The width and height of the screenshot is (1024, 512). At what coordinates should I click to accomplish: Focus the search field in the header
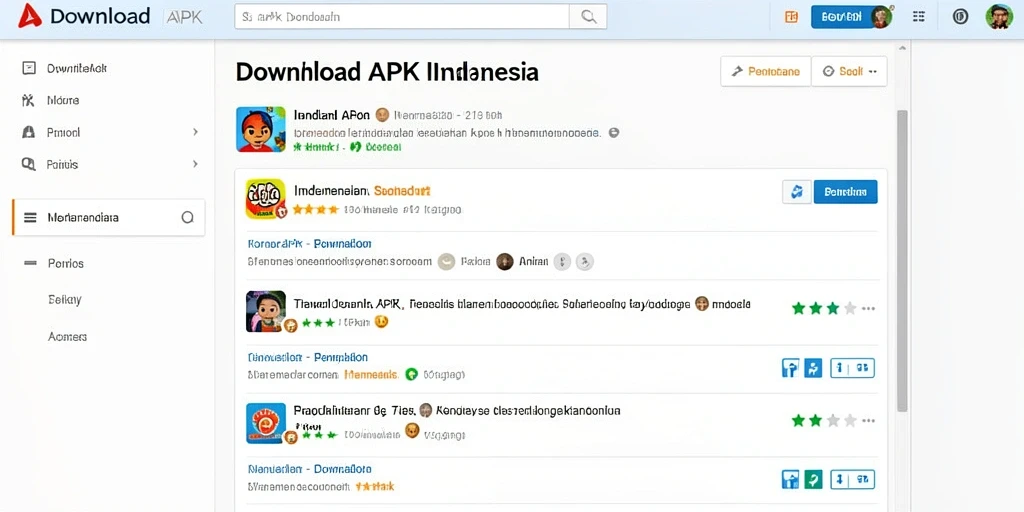tap(402, 17)
